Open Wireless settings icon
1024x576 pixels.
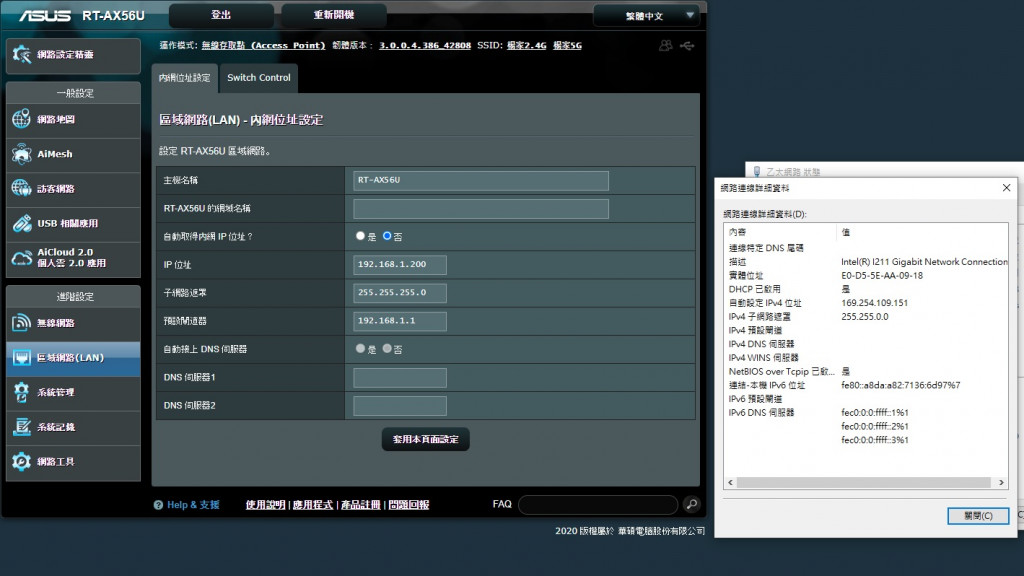(x=21, y=323)
